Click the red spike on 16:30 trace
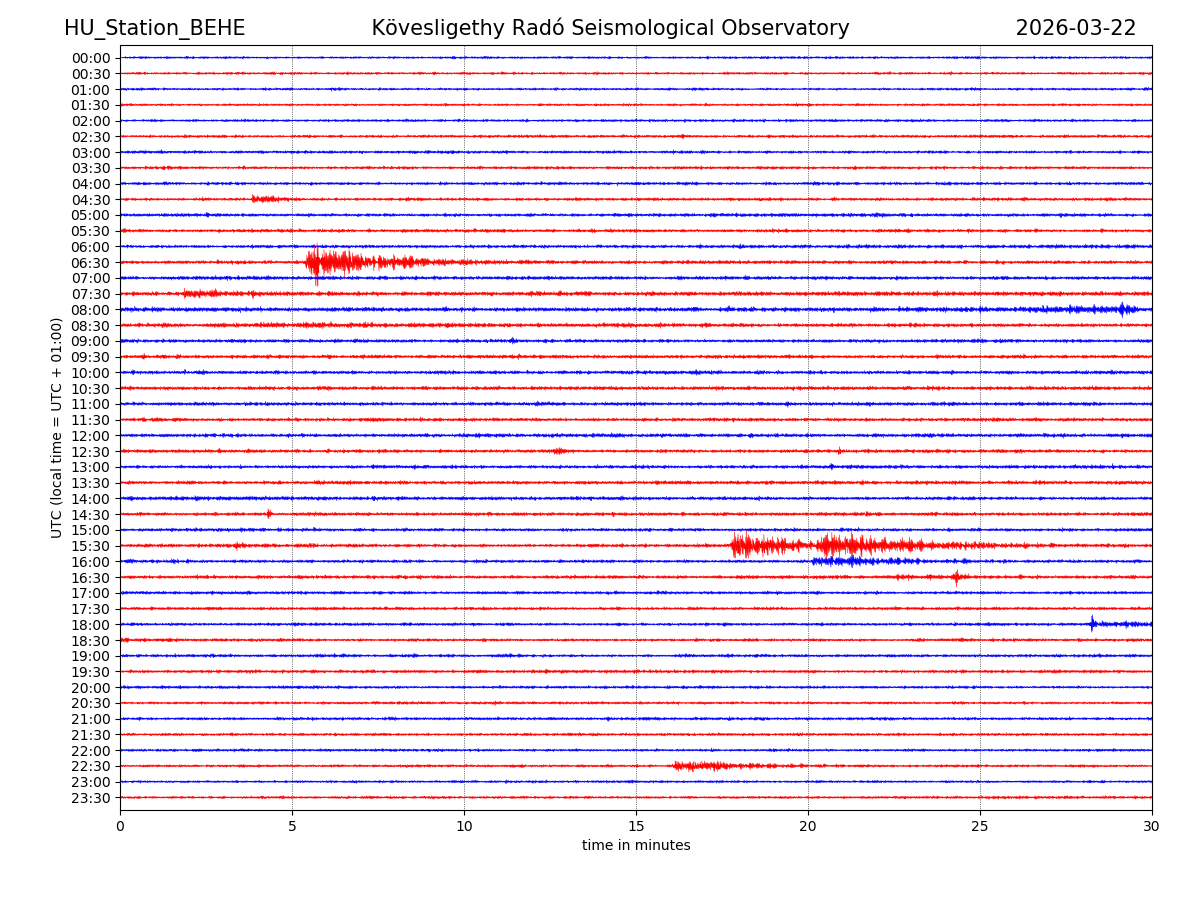 (956, 577)
